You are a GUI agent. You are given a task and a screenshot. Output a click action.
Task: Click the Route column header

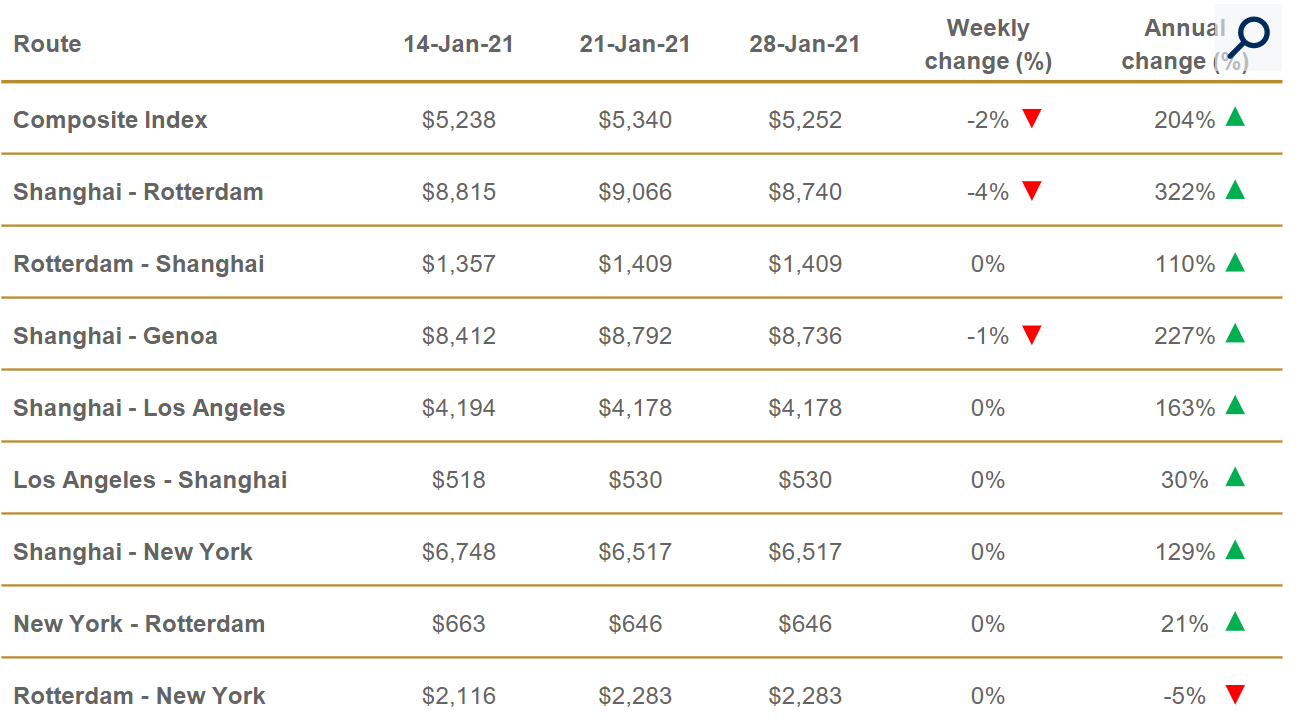click(x=47, y=44)
